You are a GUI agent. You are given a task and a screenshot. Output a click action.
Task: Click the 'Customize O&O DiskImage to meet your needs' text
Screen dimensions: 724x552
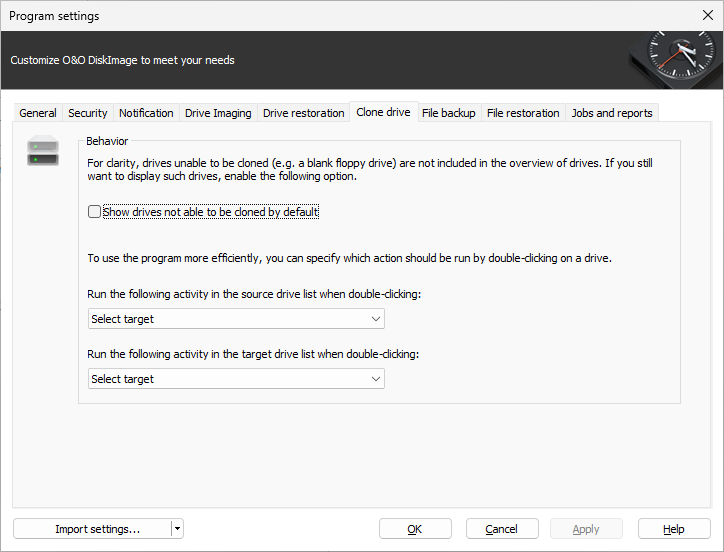(122, 60)
